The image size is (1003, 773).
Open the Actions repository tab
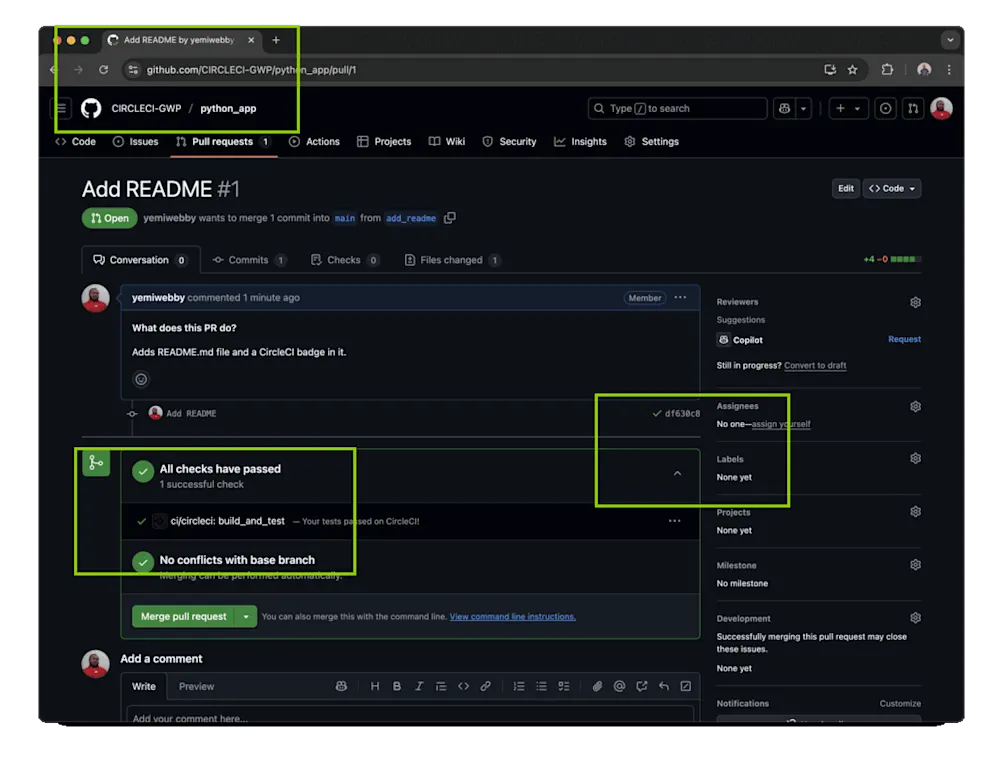[x=314, y=141]
